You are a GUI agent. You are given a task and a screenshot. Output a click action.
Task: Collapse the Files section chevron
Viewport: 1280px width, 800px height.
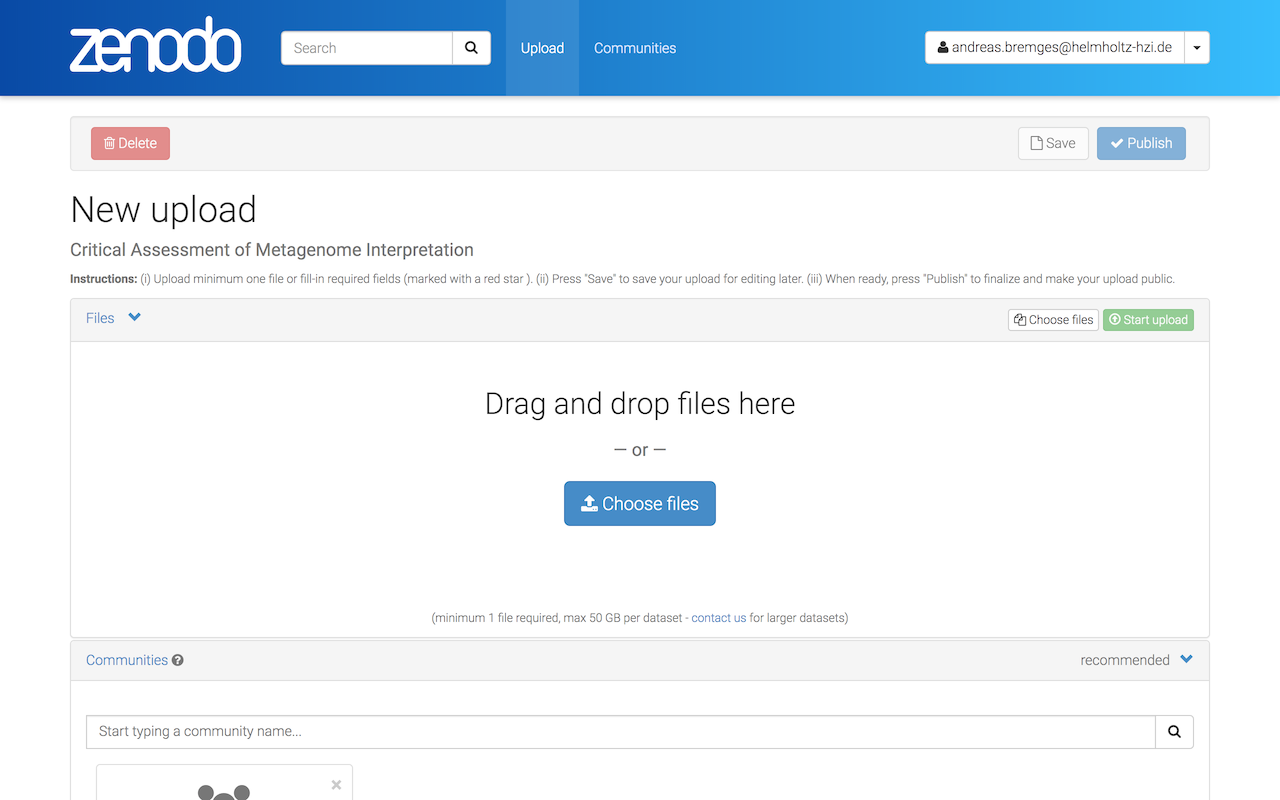pyautogui.click(x=134, y=318)
